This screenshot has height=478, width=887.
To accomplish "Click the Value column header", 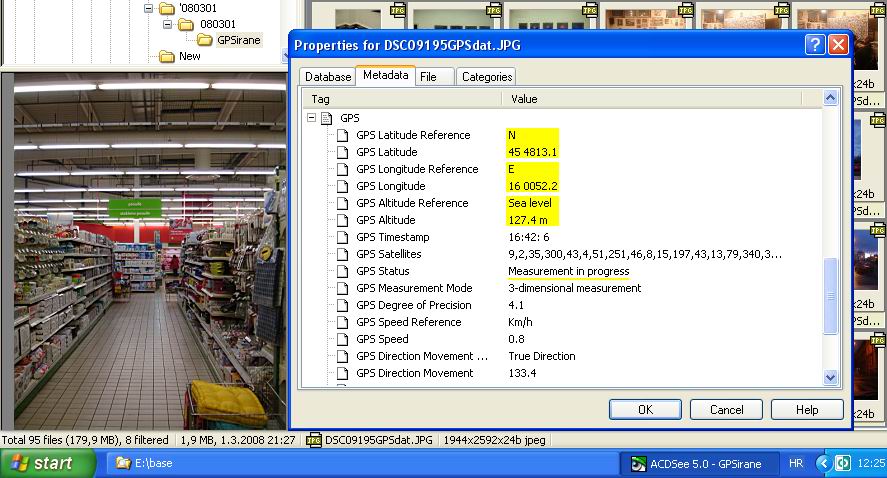I will tap(652, 99).
